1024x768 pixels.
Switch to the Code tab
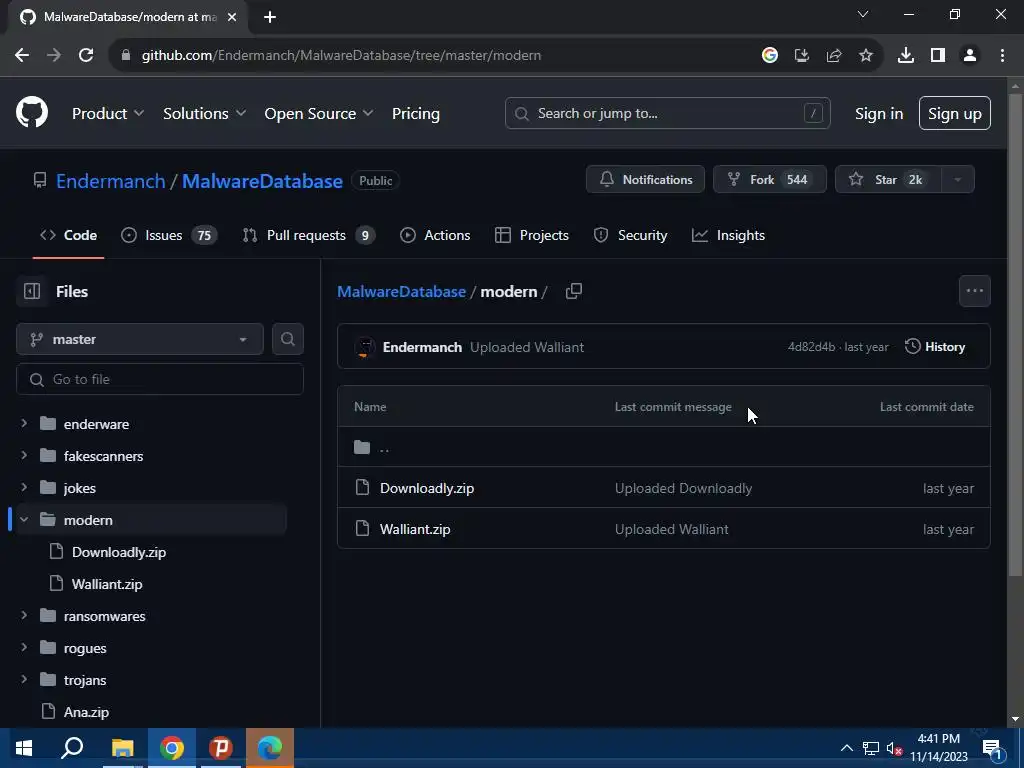pos(69,235)
